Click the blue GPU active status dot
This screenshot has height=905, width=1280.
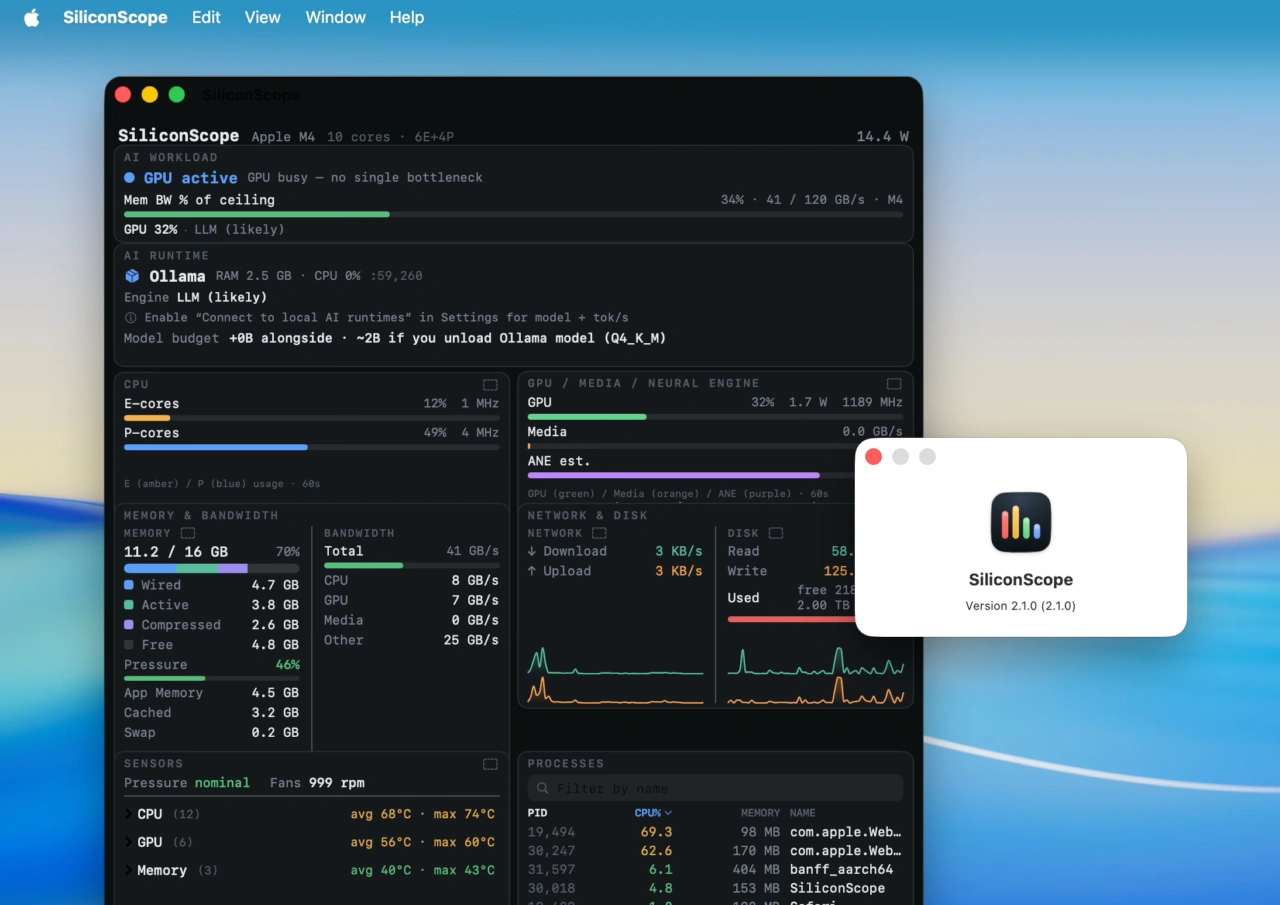[x=129, y=178]
